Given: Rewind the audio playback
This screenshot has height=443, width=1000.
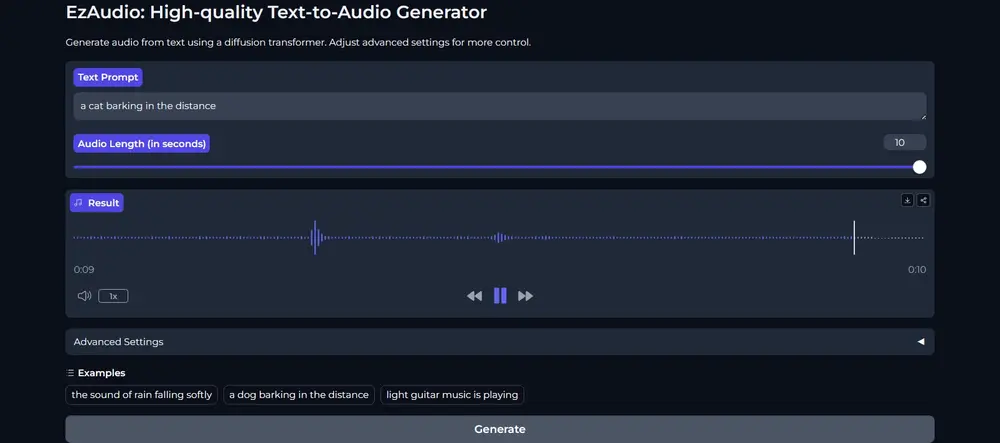Looking at the screenshot, I should point(474,296).
